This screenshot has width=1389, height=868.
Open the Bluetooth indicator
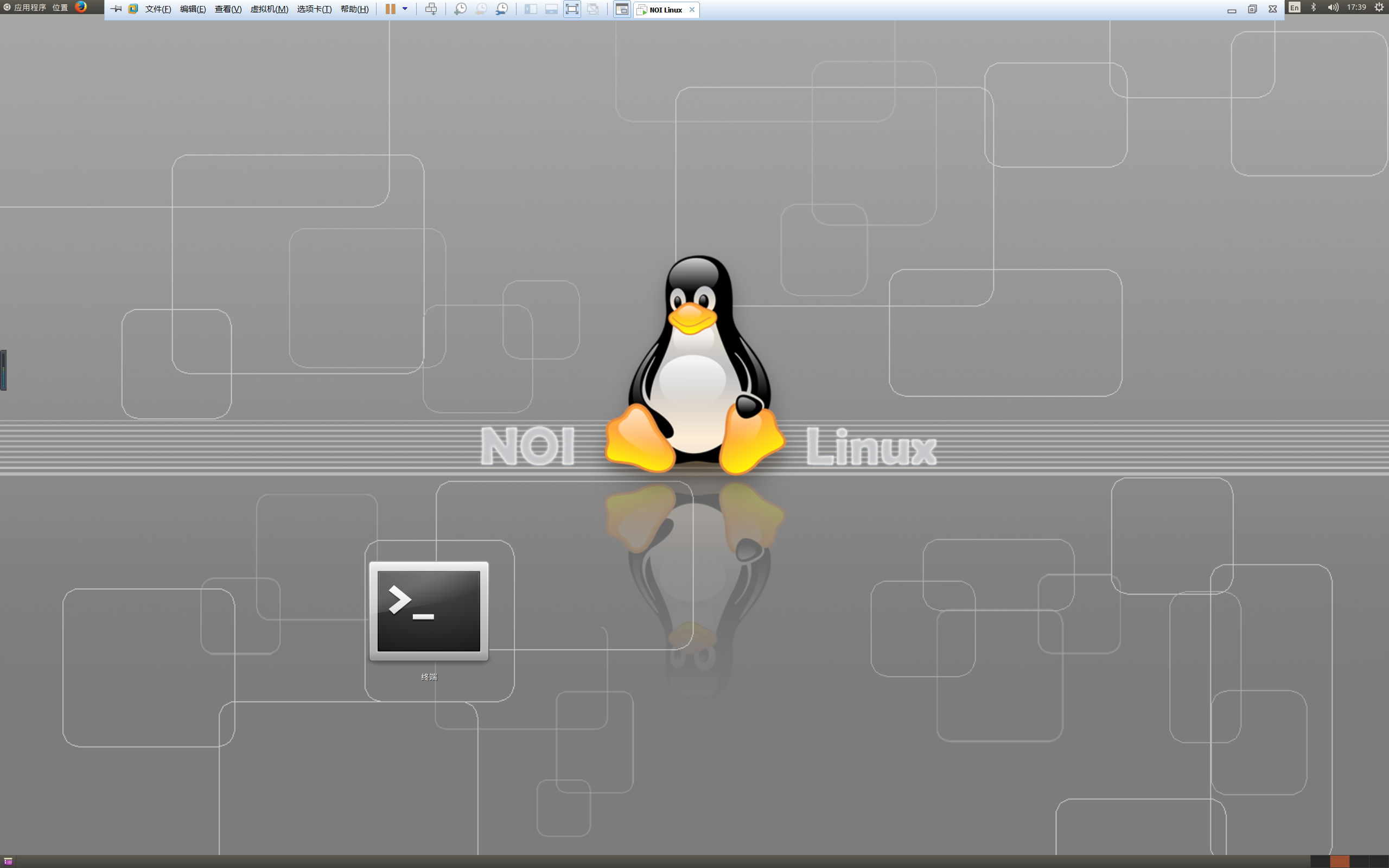1314,8
